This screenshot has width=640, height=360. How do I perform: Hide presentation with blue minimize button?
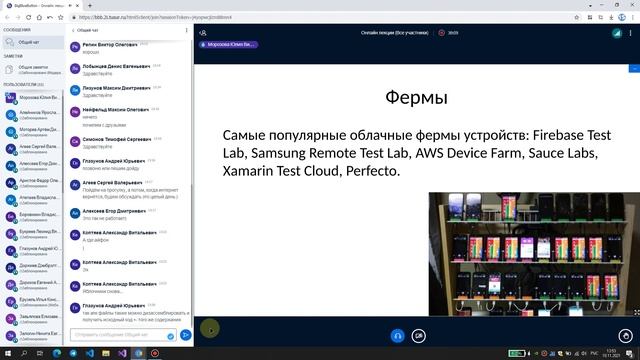[x=634, y=69]
